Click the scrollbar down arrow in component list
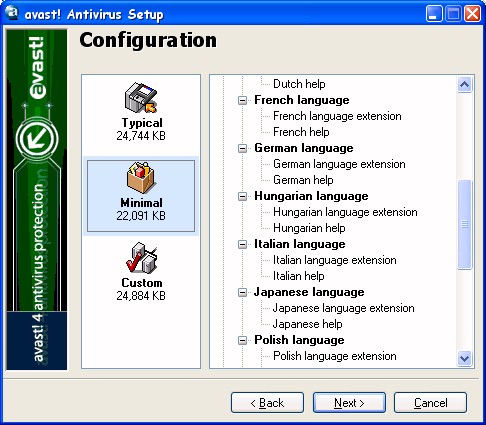 pyautogui.click(x=464, y=358)
